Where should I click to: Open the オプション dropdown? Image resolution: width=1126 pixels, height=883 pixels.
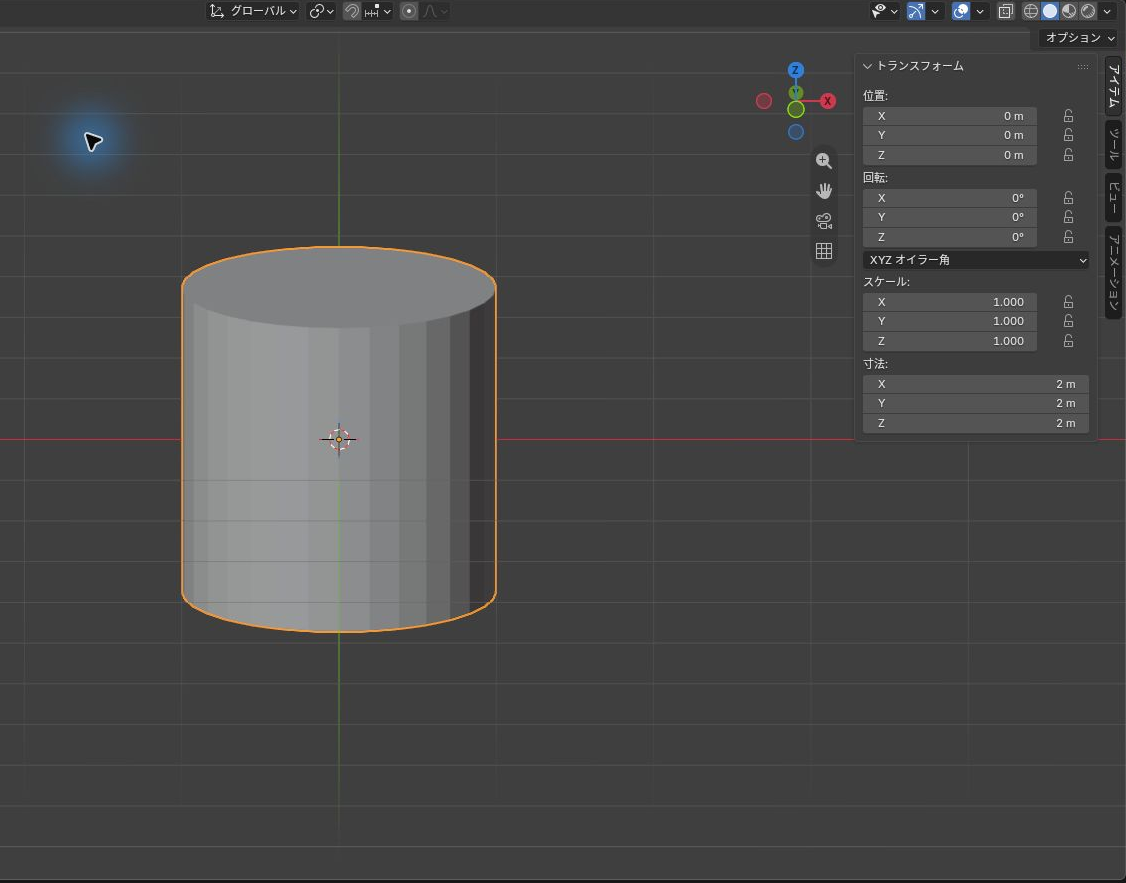click(x=1079, y=37)
